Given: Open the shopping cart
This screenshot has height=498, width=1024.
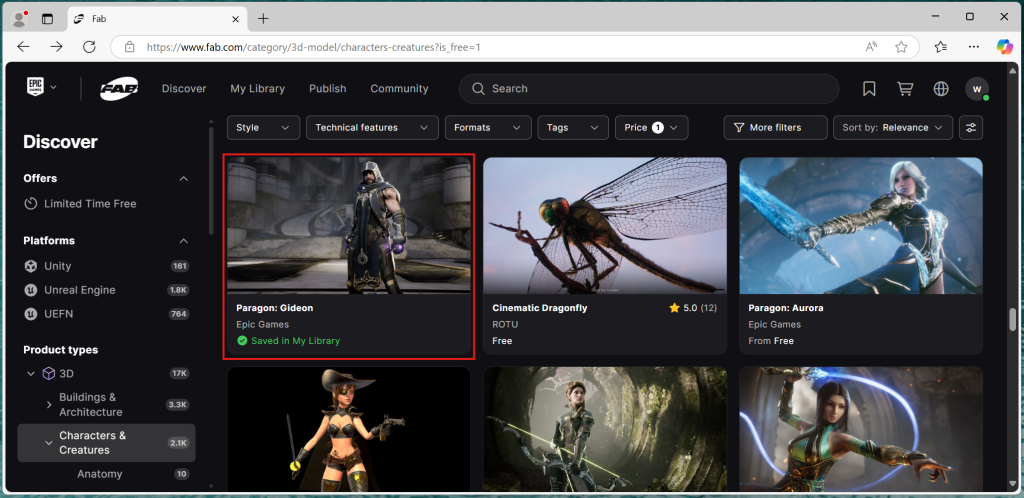Looking at the screenshot, I should [904, 89].
